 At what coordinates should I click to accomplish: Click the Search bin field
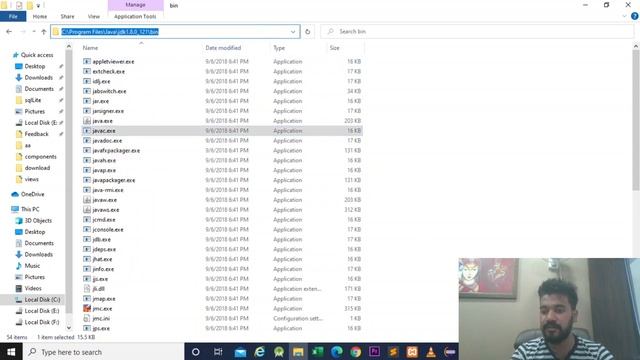[478, 31]
